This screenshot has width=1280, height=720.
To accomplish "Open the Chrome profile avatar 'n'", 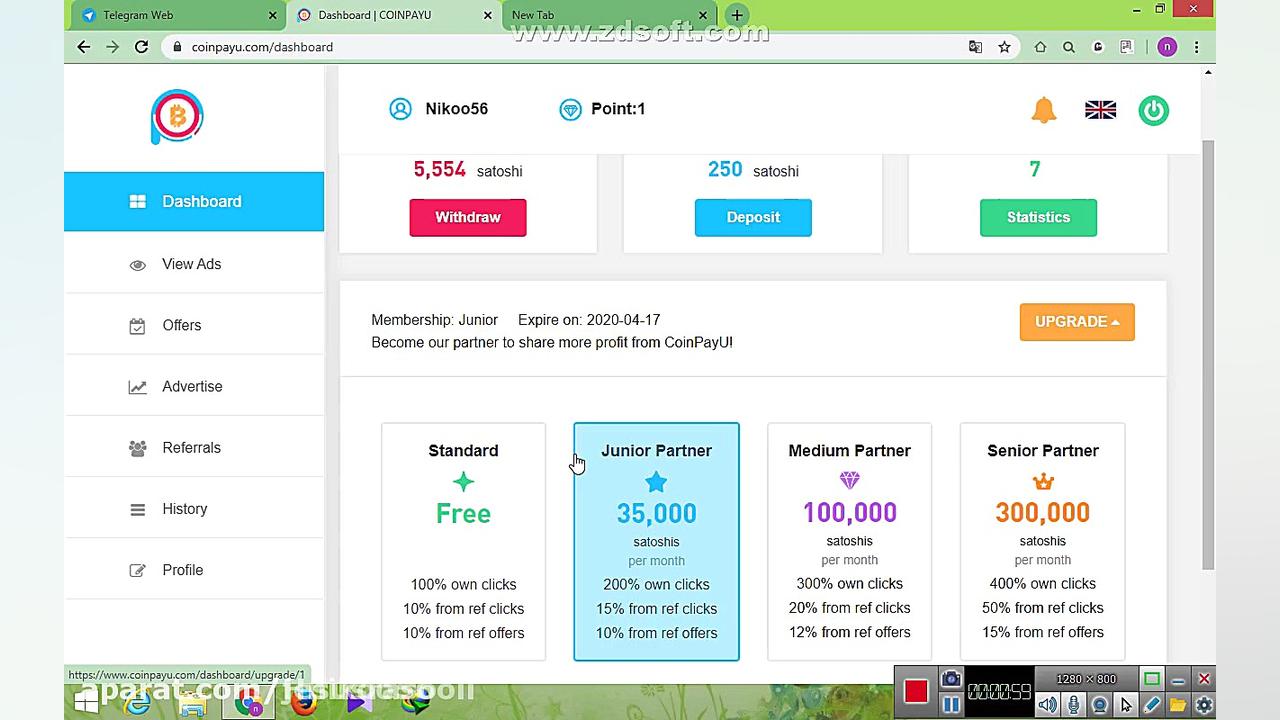I will point(1167,47).
